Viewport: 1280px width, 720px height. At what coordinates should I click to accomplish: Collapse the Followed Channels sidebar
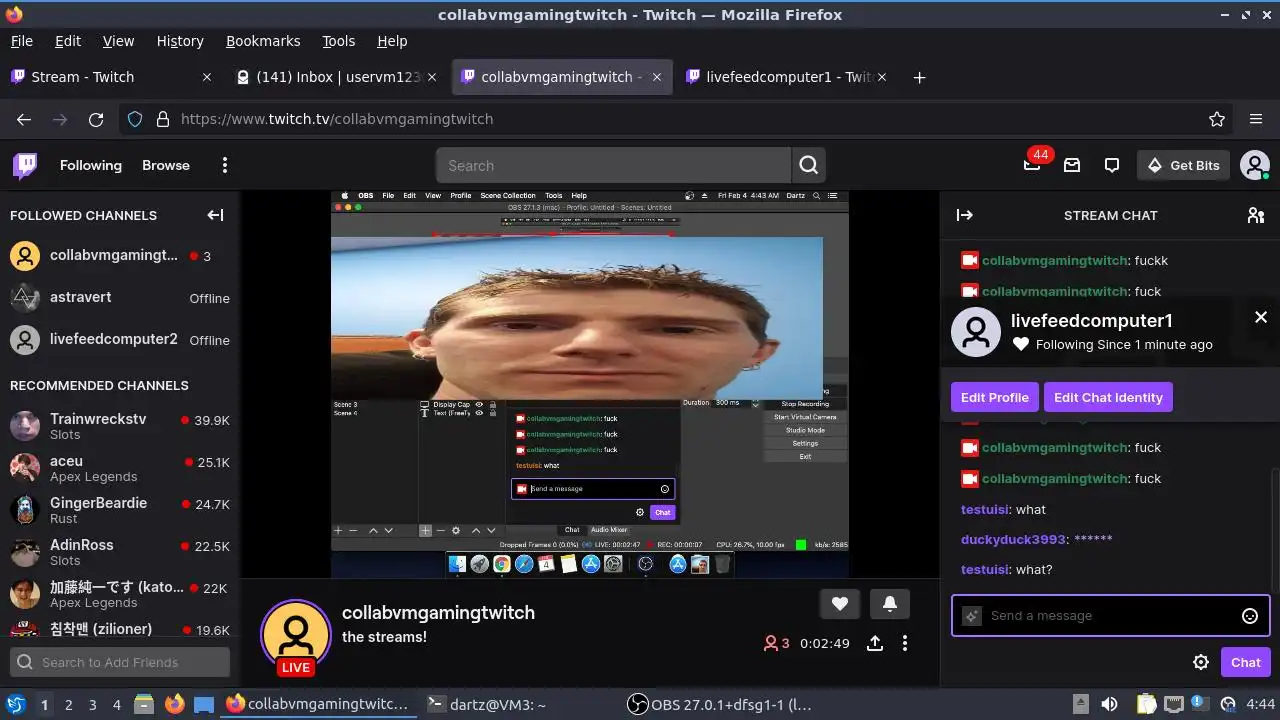point(215,215)
